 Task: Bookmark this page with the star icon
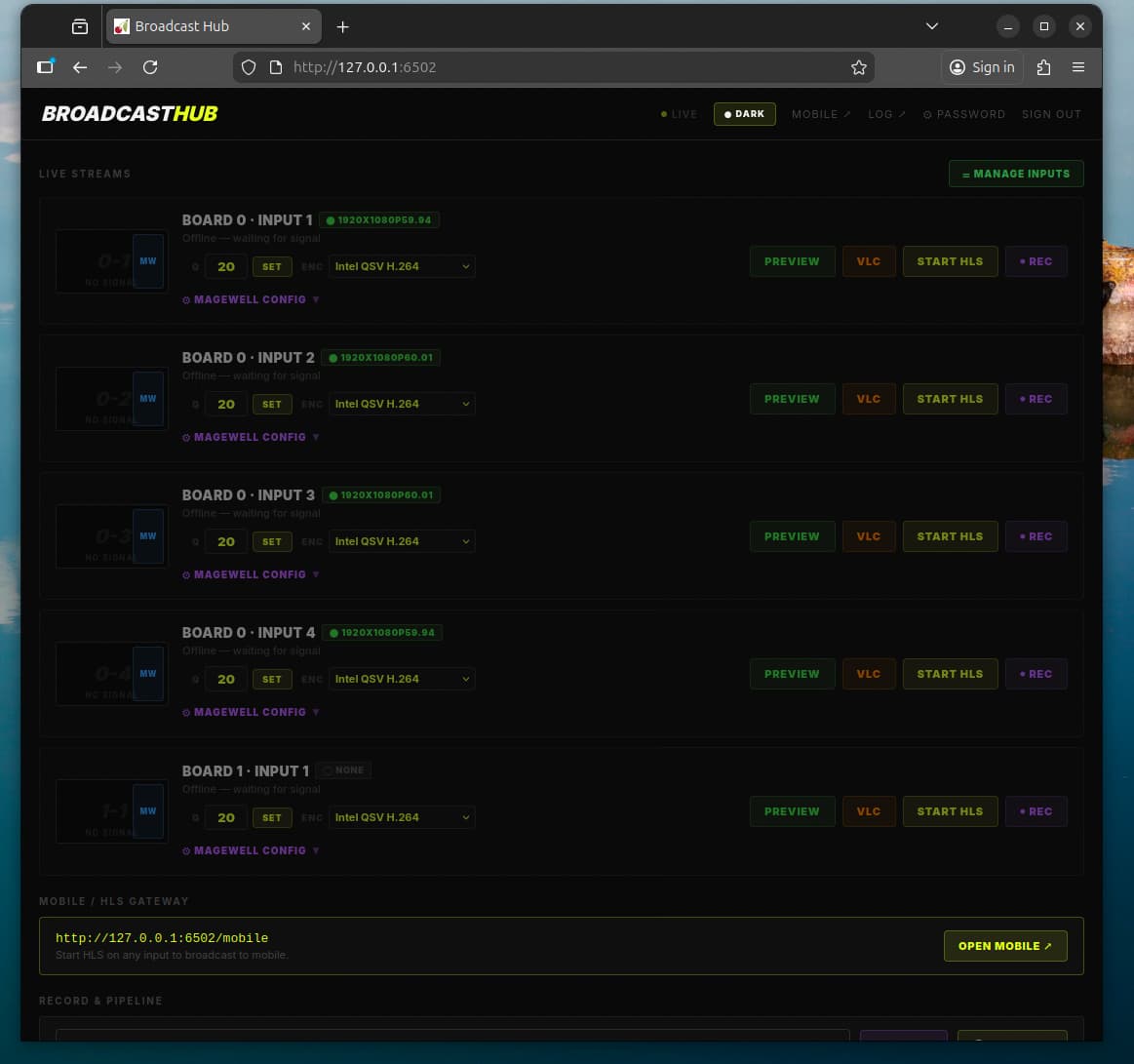pyautogui.click(x=858, y=67)
